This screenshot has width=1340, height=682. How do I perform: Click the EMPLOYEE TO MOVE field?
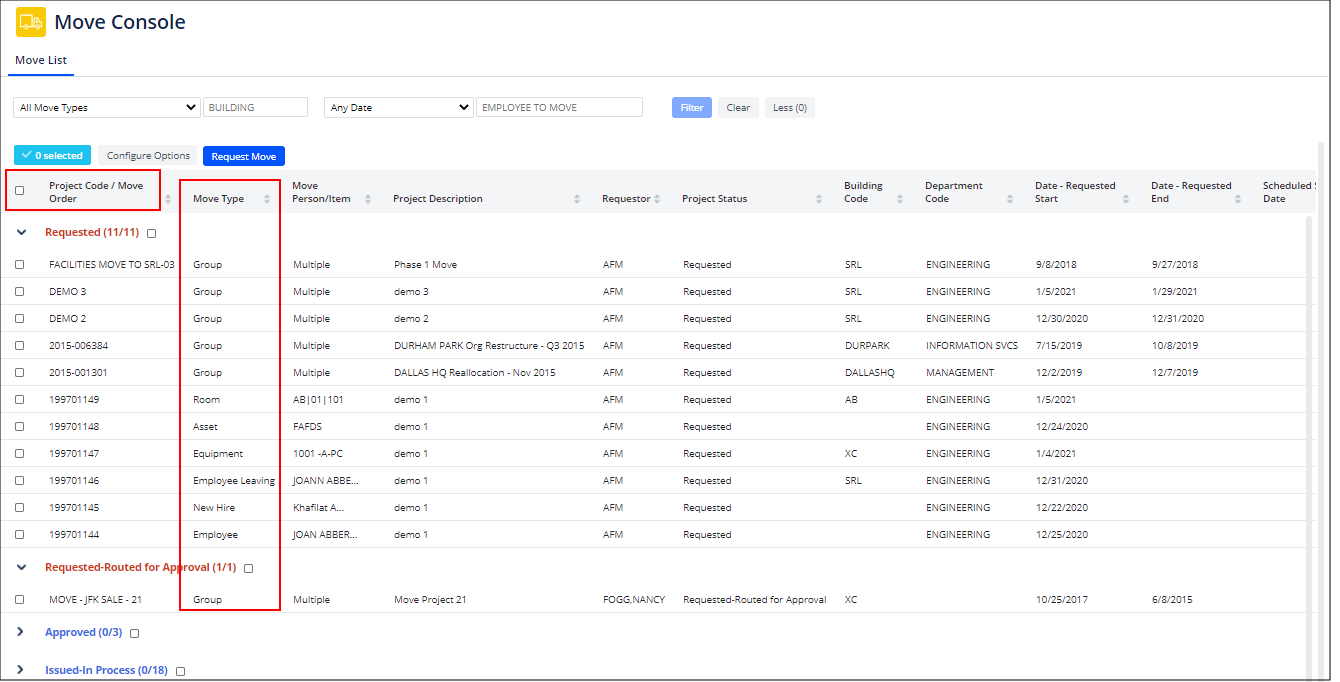pos(559,107)
